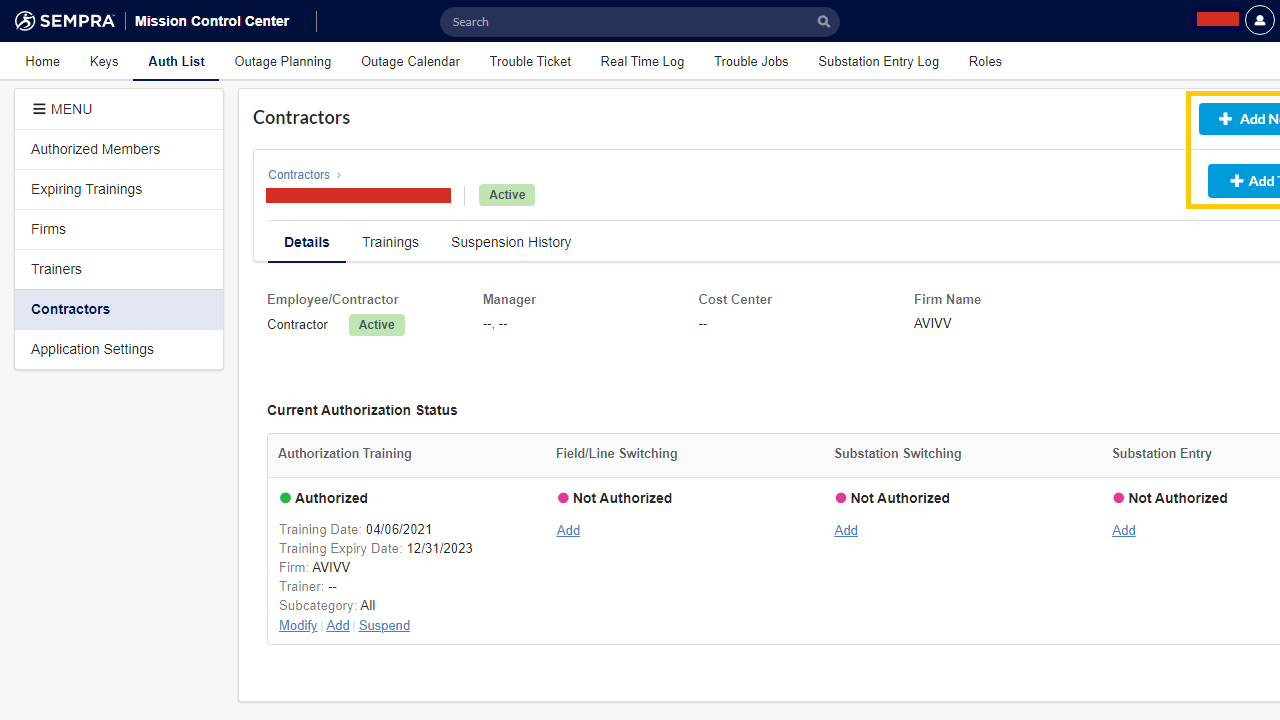This screenshot has width=1280, height=720.
Task: Open the user profile icon
Action: [x=1259, y=21]
